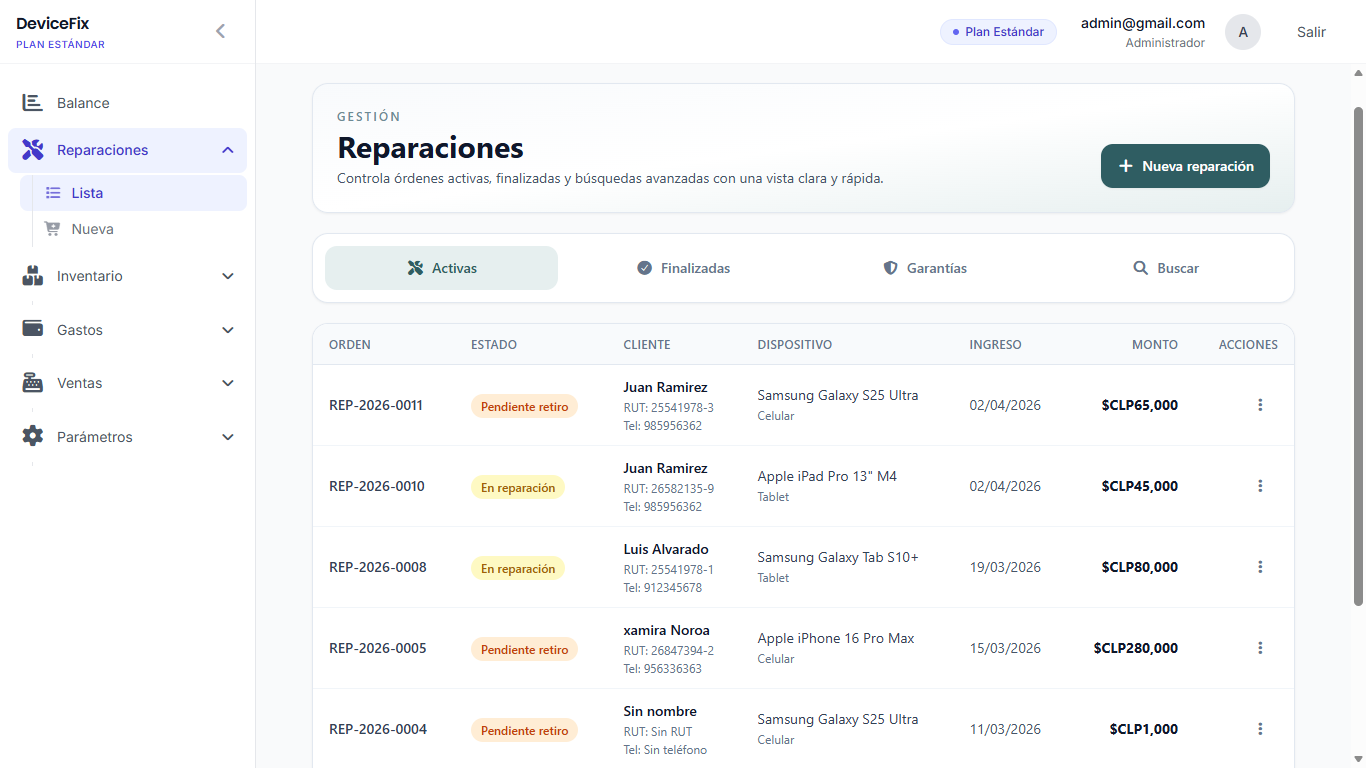Click the Gastos wallet icon
This screenshot has height=768, width=1366.
[x=31, y=329]
